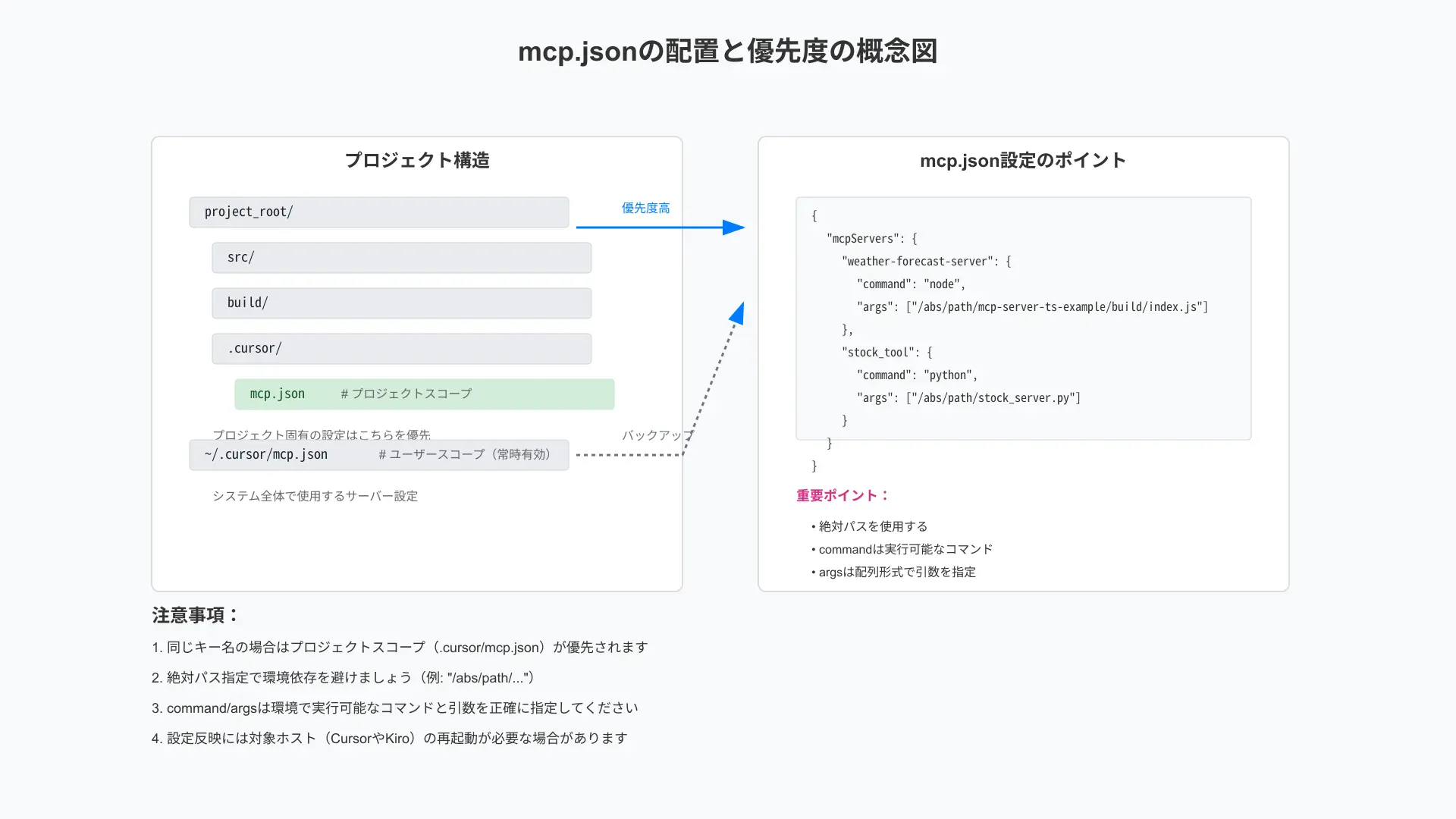
Task: Click the mcp.json設定のポイント heading
Action: pos(1023,160)
